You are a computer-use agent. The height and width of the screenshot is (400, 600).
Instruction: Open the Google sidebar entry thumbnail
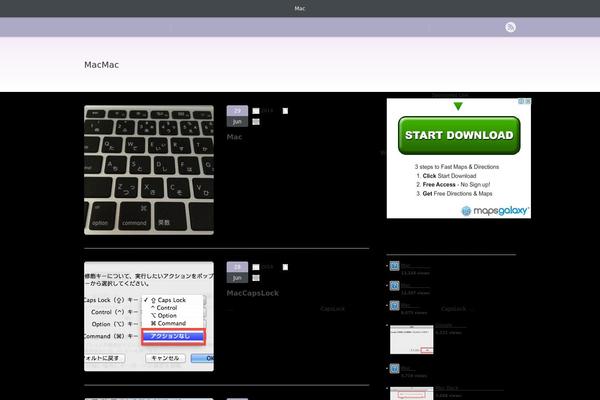coord(412,340)
